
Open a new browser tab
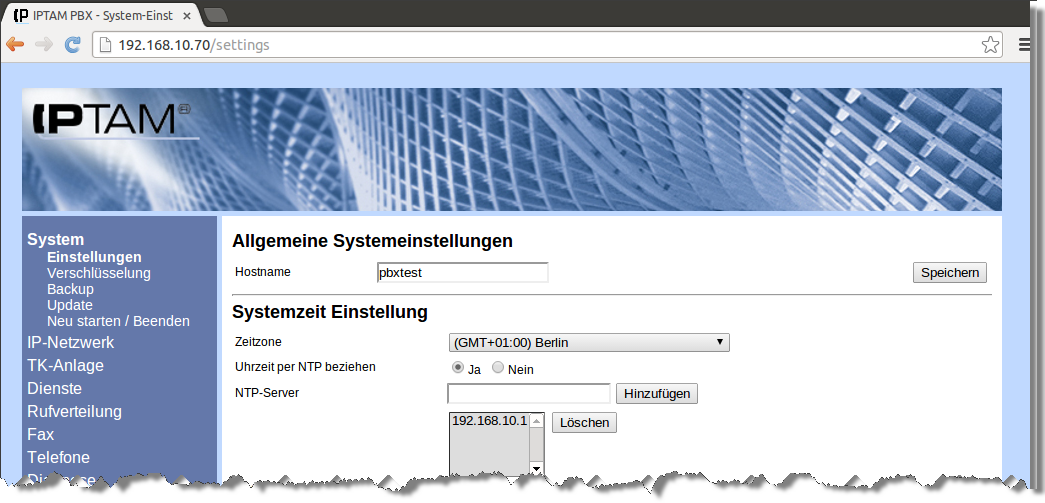[215, 15]
